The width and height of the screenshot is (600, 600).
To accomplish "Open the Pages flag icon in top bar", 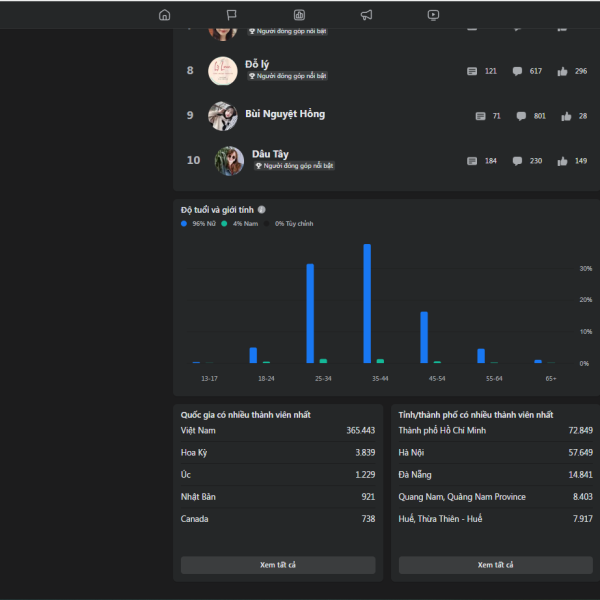I will [x=231, y=15].
